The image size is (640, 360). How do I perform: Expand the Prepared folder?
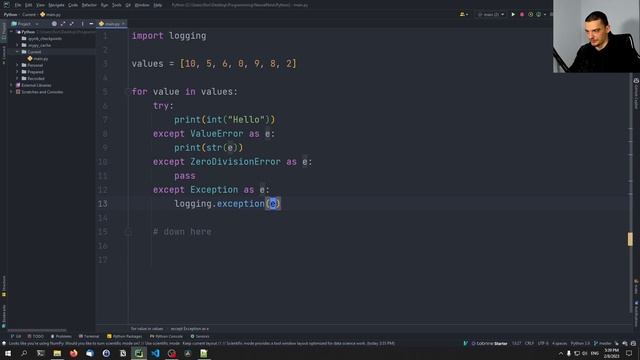(x=17, y=72)
